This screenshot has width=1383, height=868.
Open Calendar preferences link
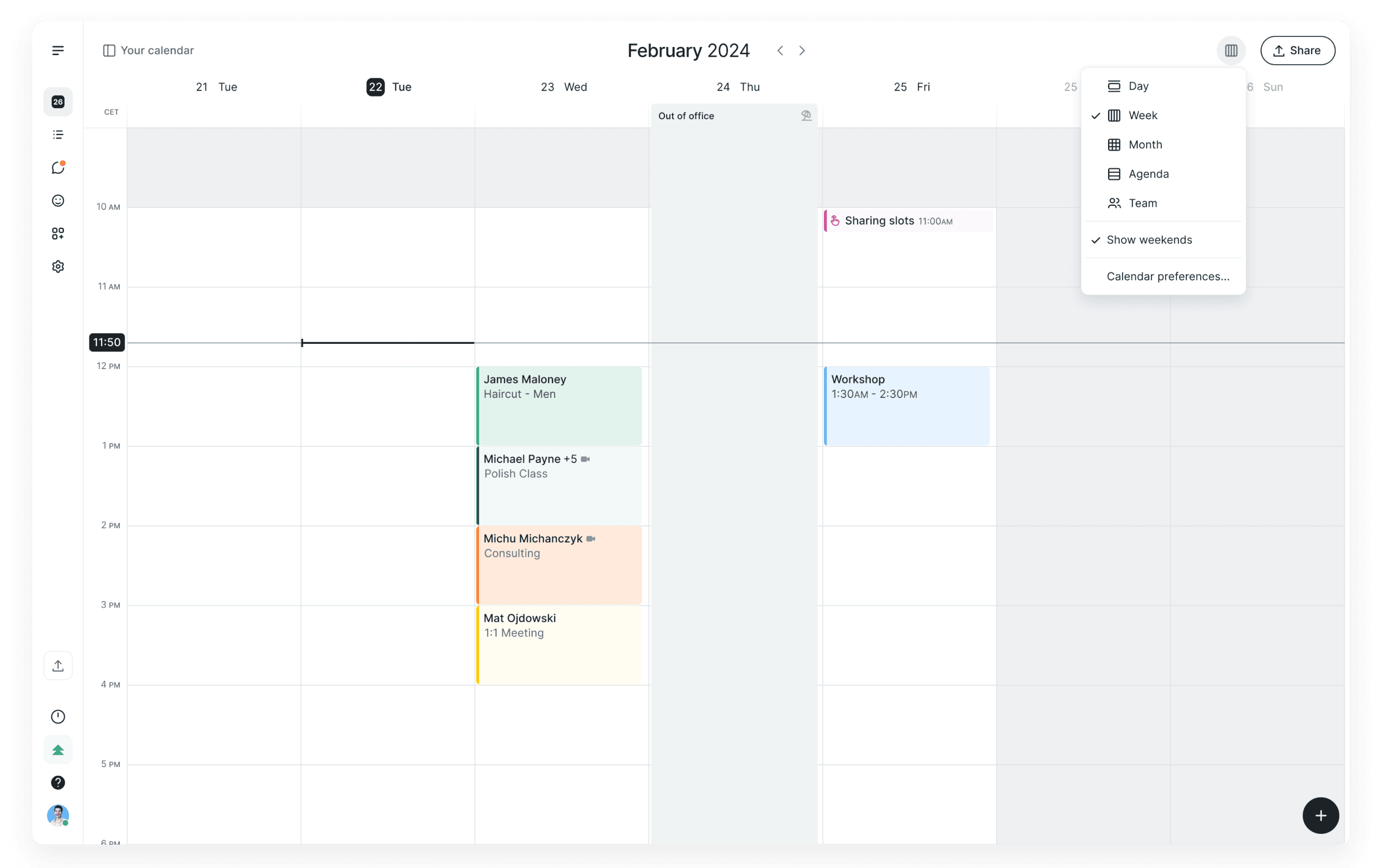click(1167, 276)
